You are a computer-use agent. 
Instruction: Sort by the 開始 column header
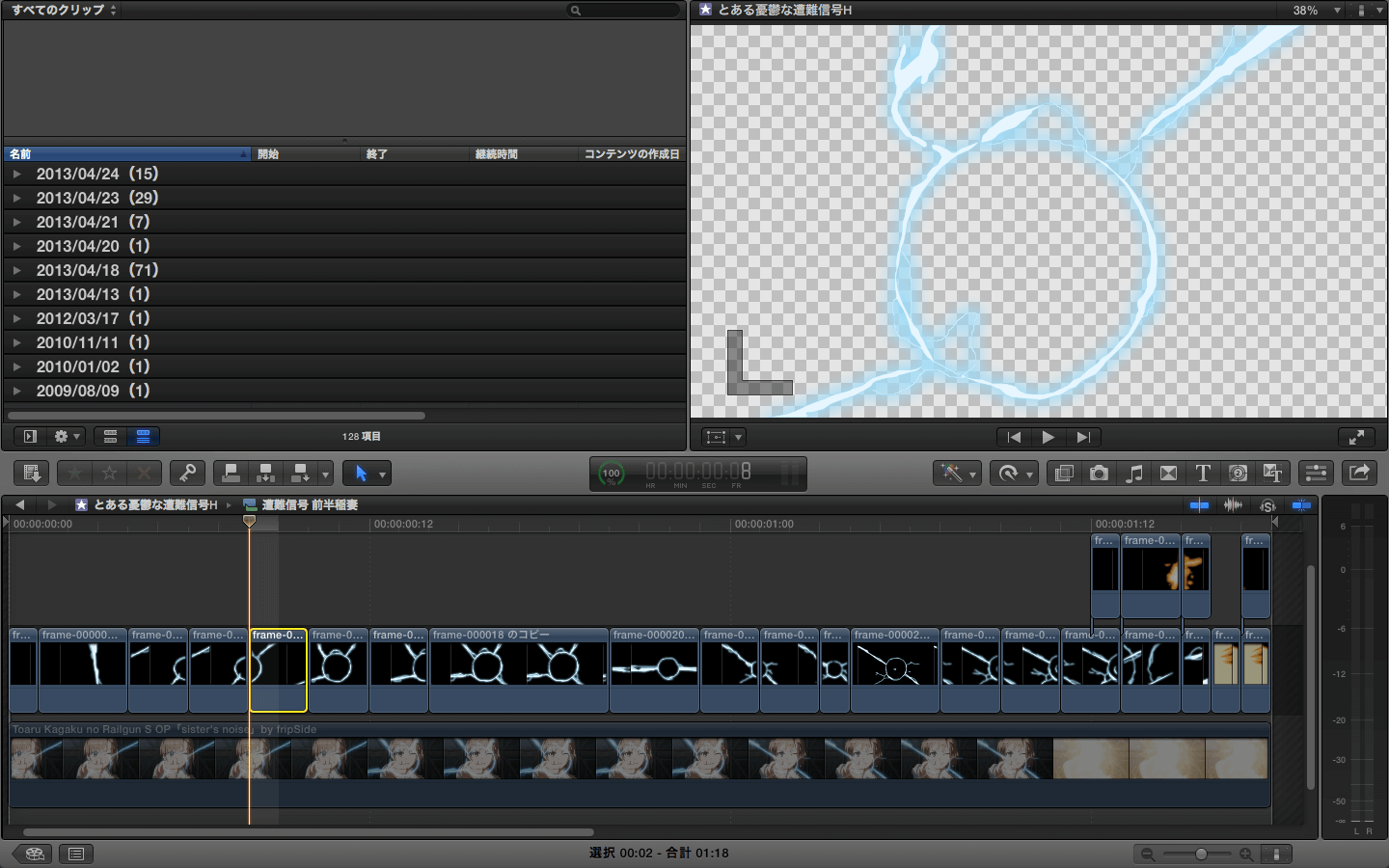click(307, 153)
